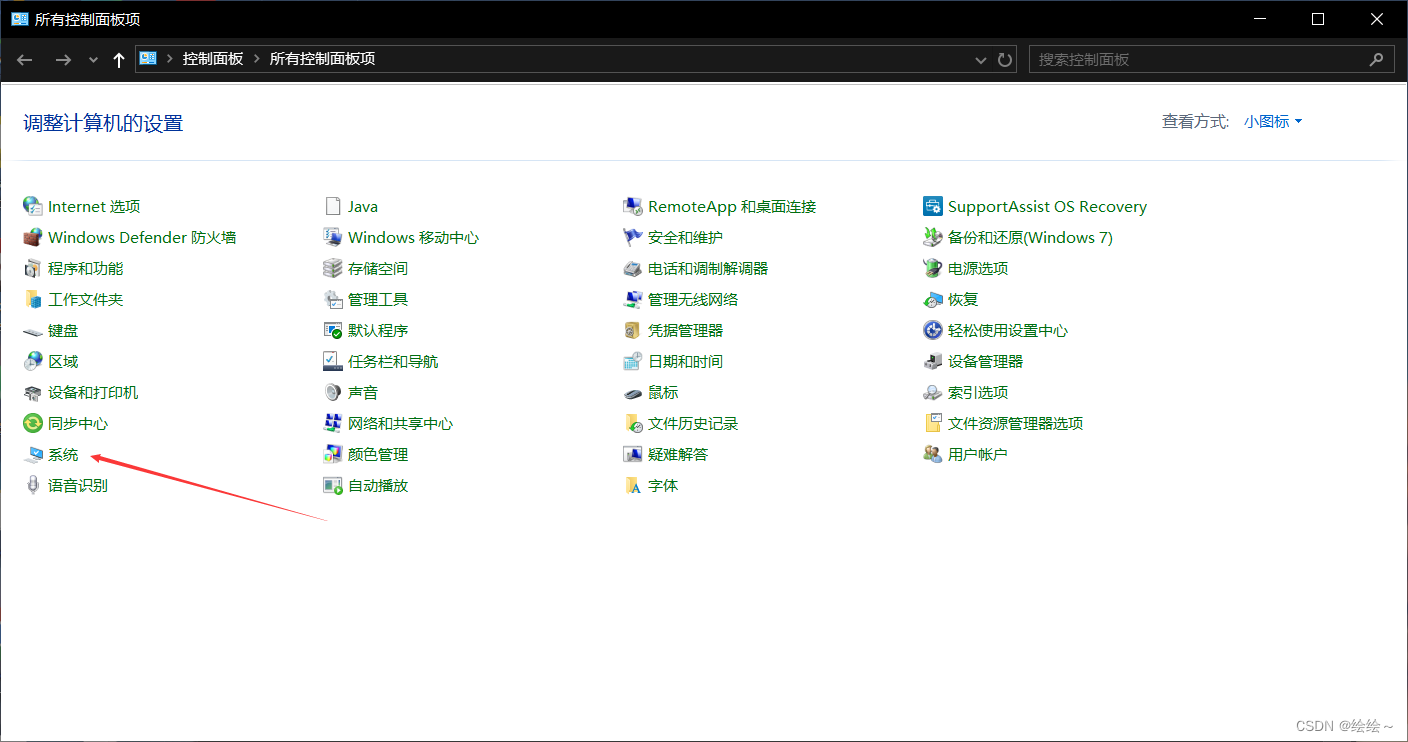Click the 管理工具 icon
1408x742 pixels.
[333, 299]
